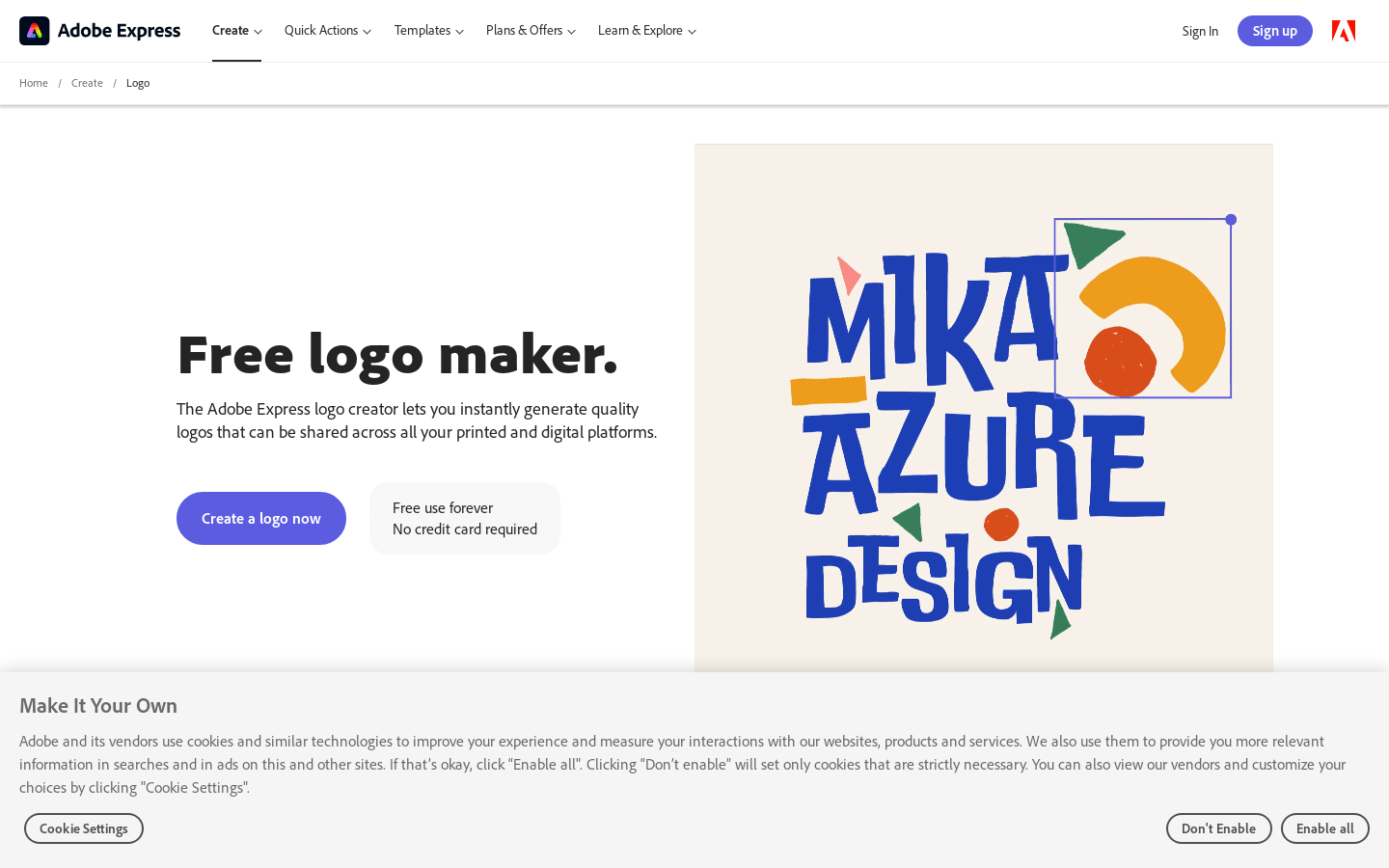Expand Plans & Offers menu
1389x868 pixels.
[x=531, y=31]
